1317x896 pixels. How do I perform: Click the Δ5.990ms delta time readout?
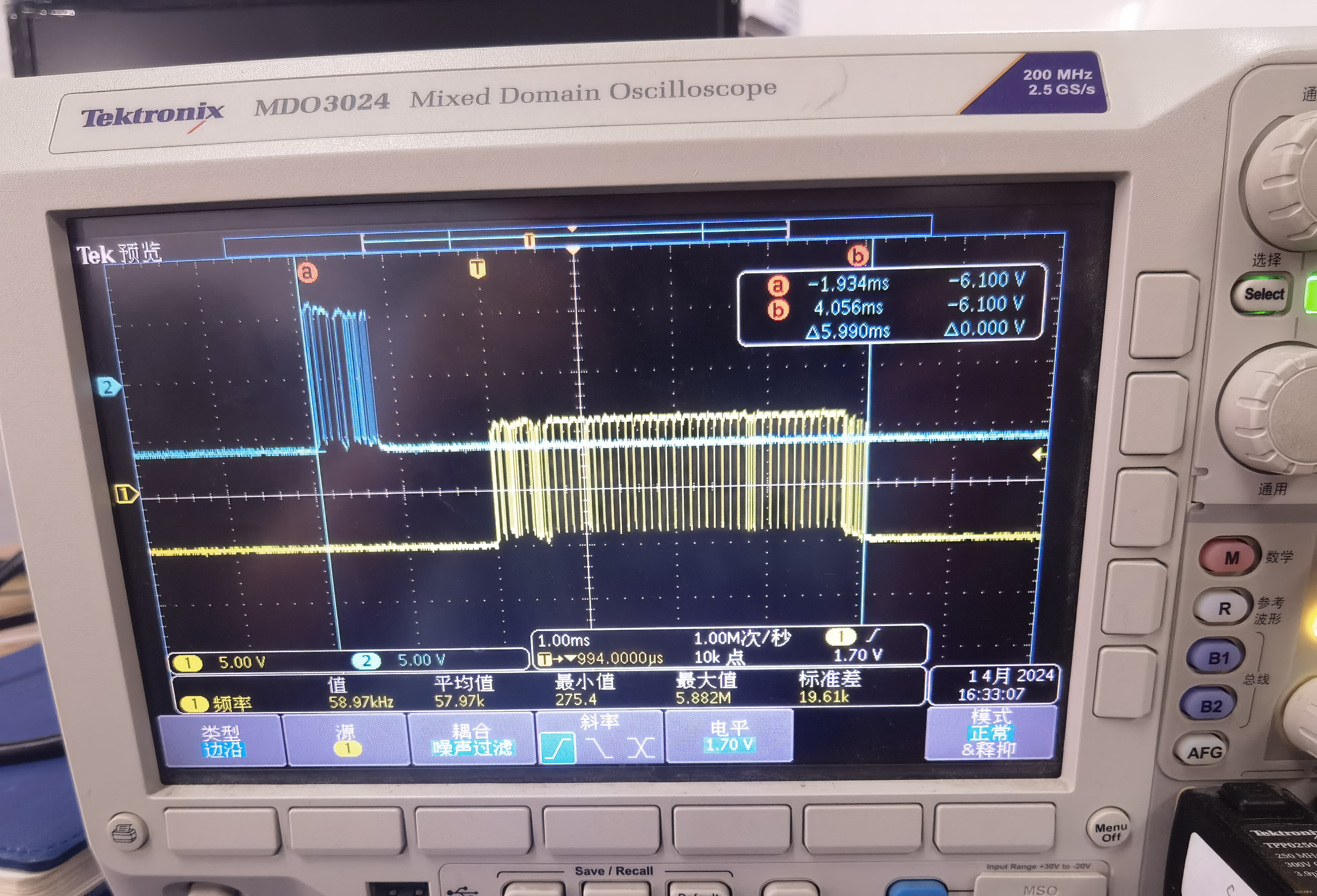848,331
